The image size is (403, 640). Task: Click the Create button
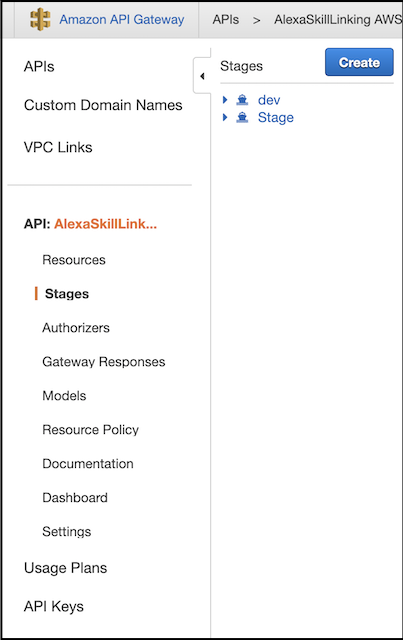click(359, 62)
